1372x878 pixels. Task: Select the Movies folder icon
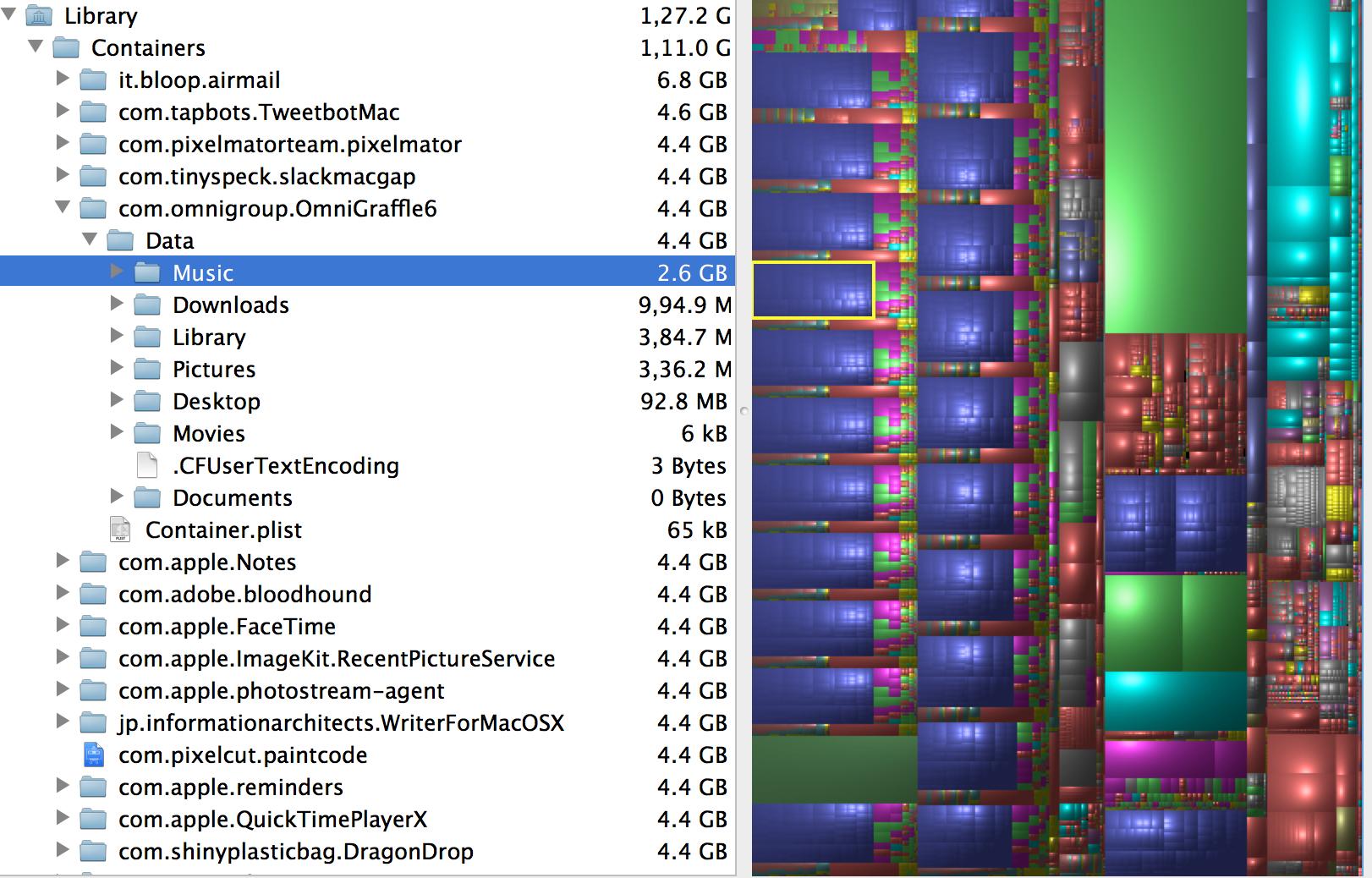point(147,434)
